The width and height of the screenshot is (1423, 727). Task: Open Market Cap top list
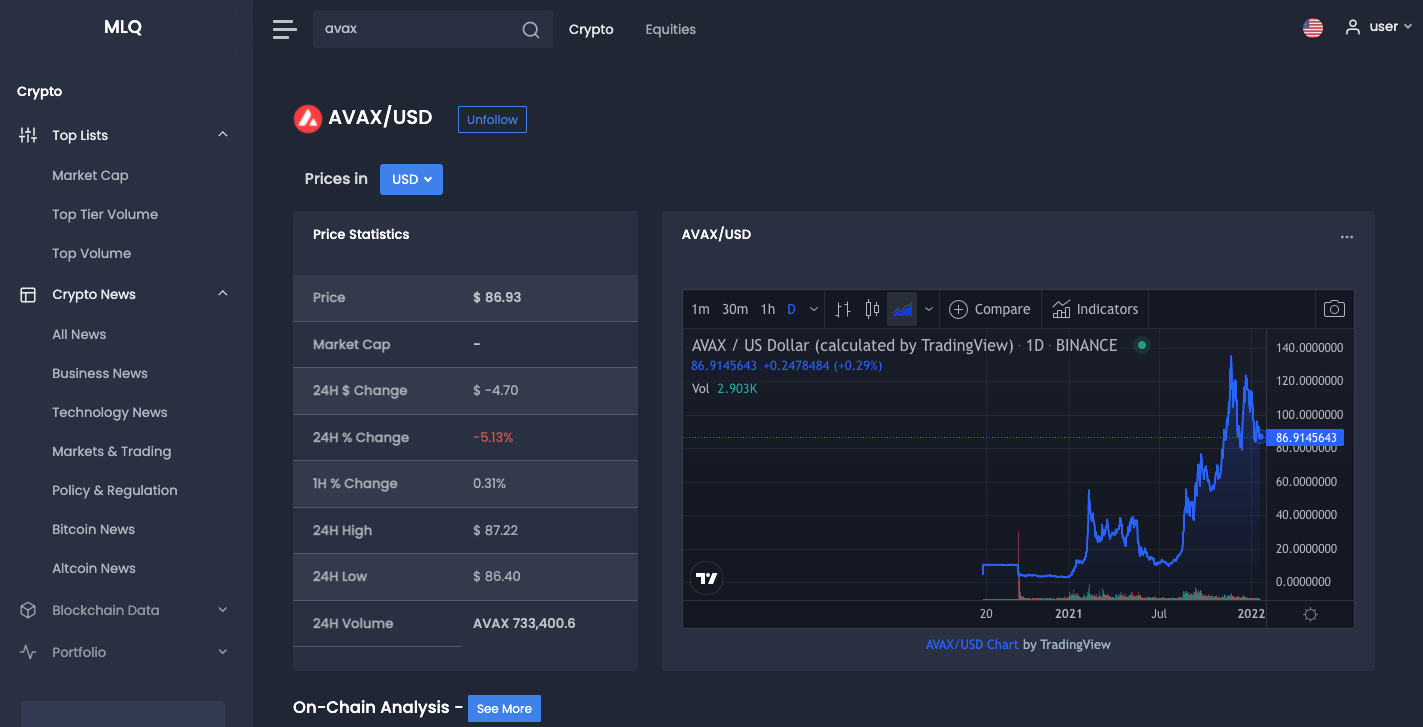[90, 175]
